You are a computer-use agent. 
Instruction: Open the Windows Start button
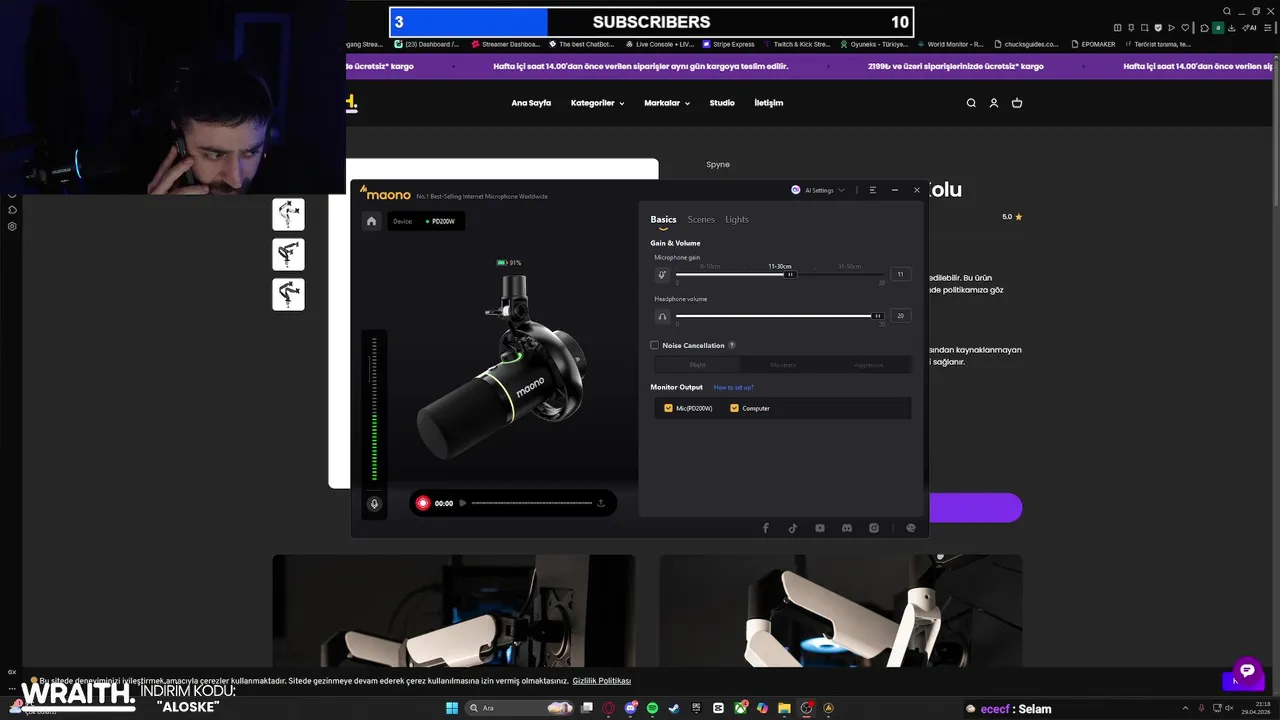(452, 708)
